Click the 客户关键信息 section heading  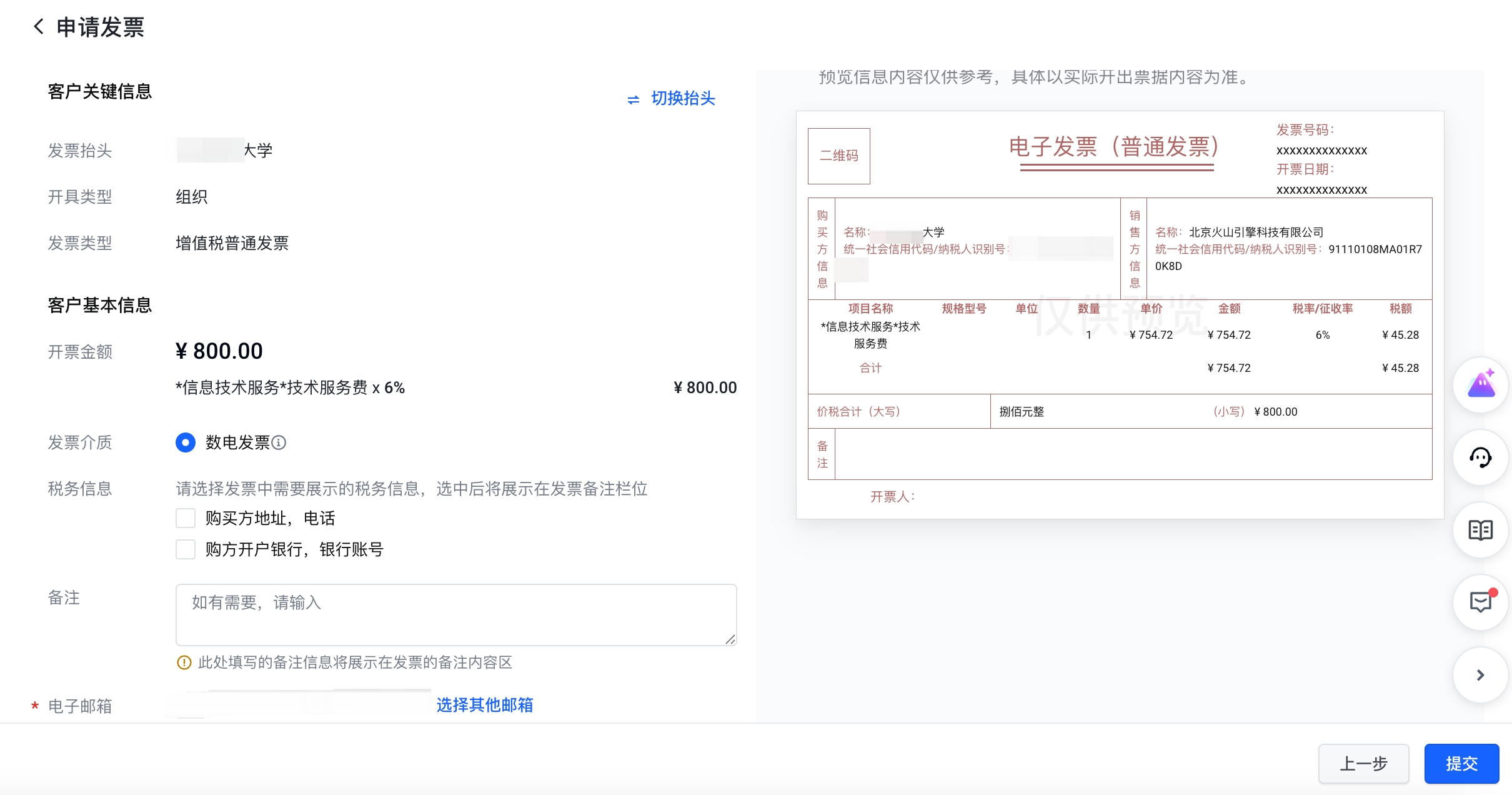pos(100,91)
